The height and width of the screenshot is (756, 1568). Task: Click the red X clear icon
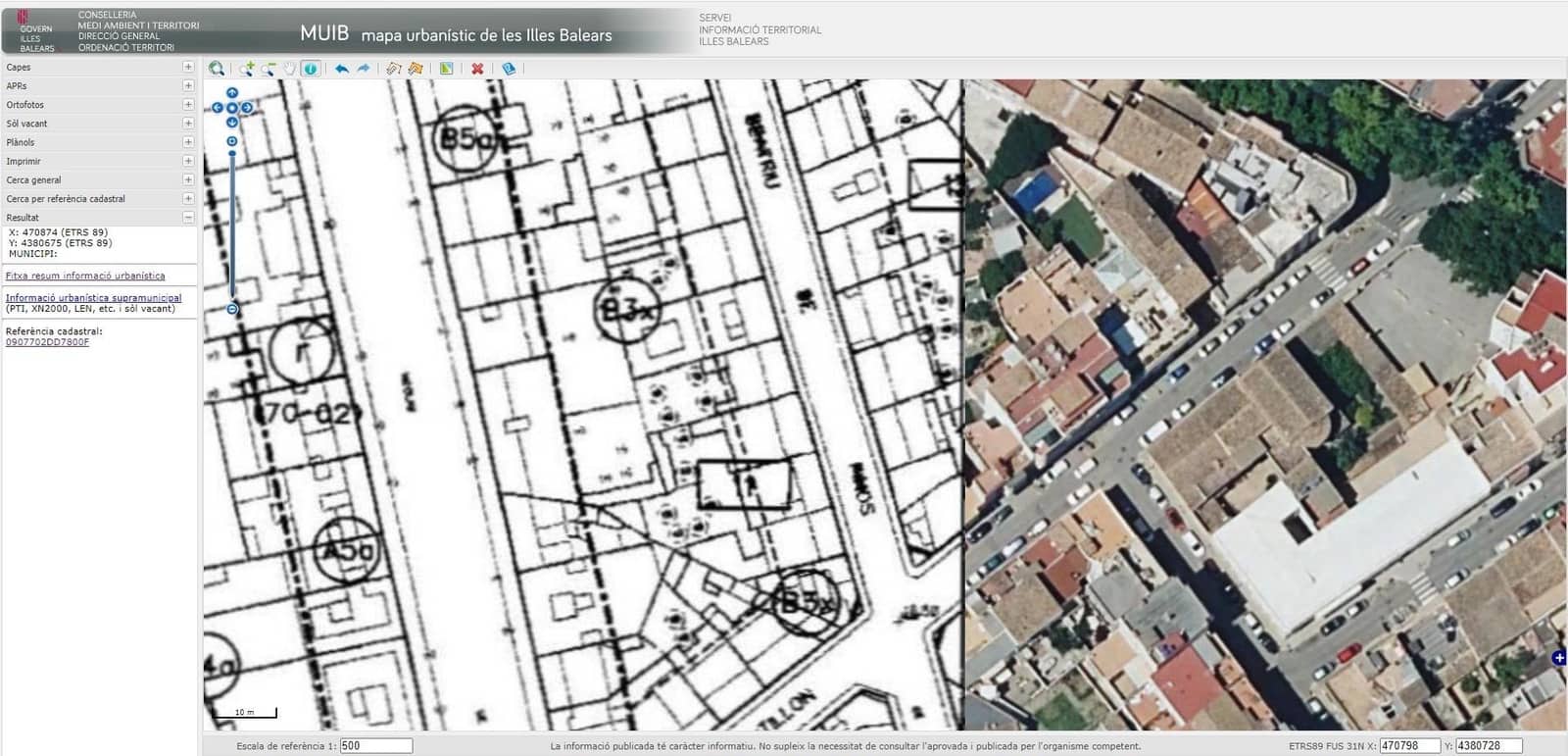click(x=477, y=69)
